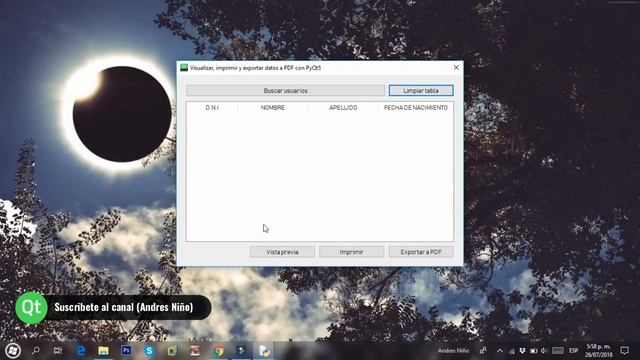Open the network status tray icon
This screenshot has width=640, height=360.
512,351
